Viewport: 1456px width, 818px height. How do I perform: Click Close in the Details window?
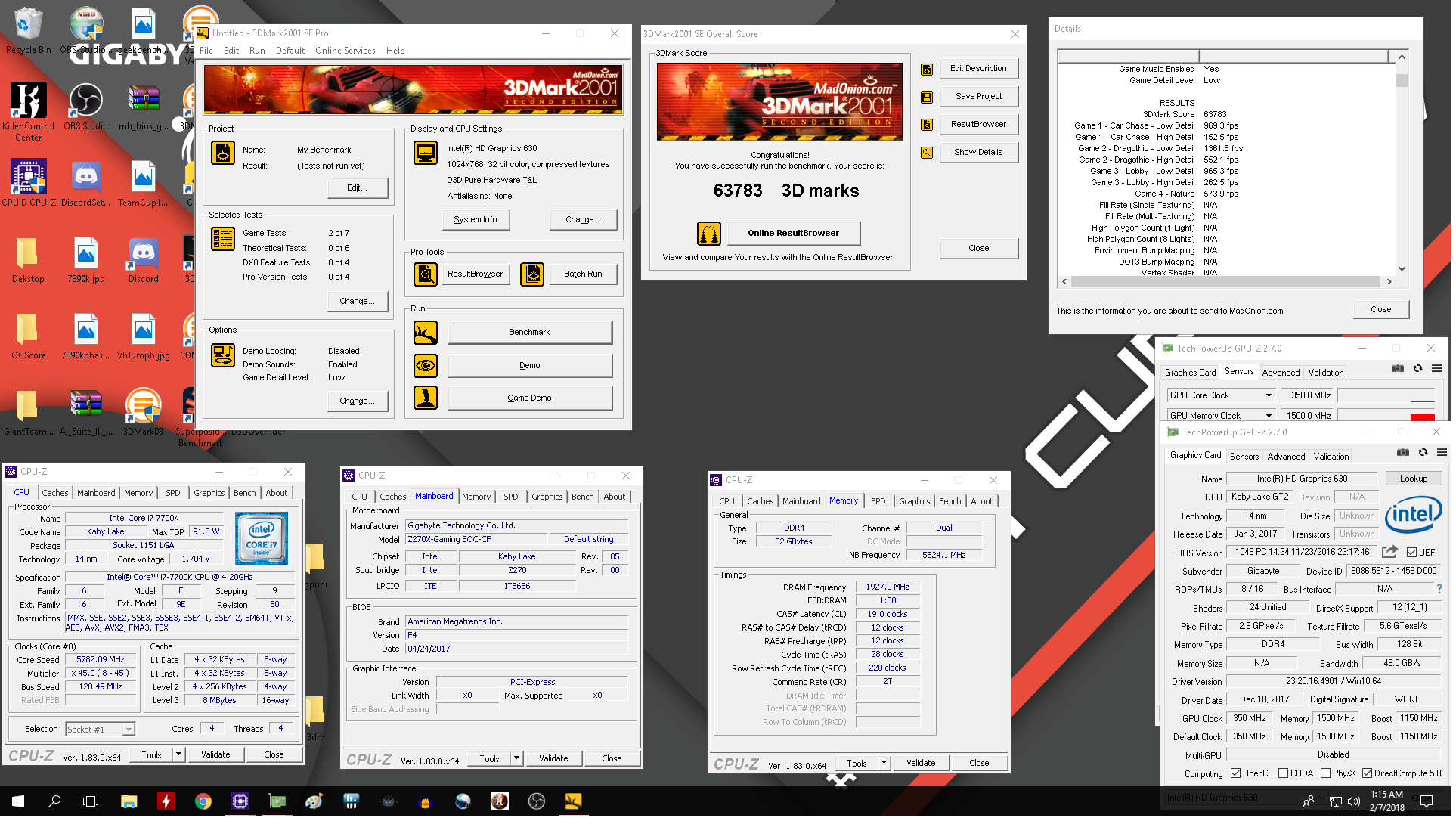click(1385, 311)
